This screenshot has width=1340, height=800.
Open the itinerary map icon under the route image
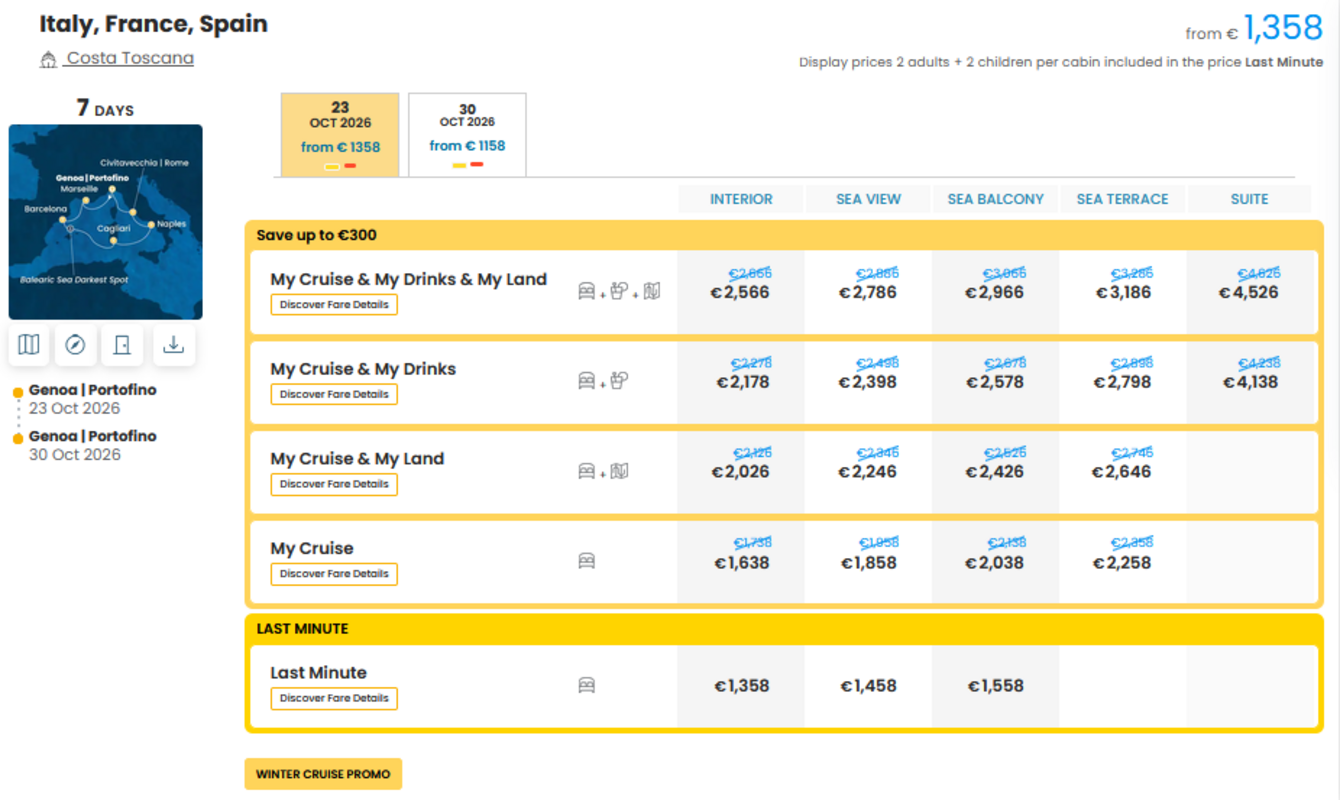(29, 345)
